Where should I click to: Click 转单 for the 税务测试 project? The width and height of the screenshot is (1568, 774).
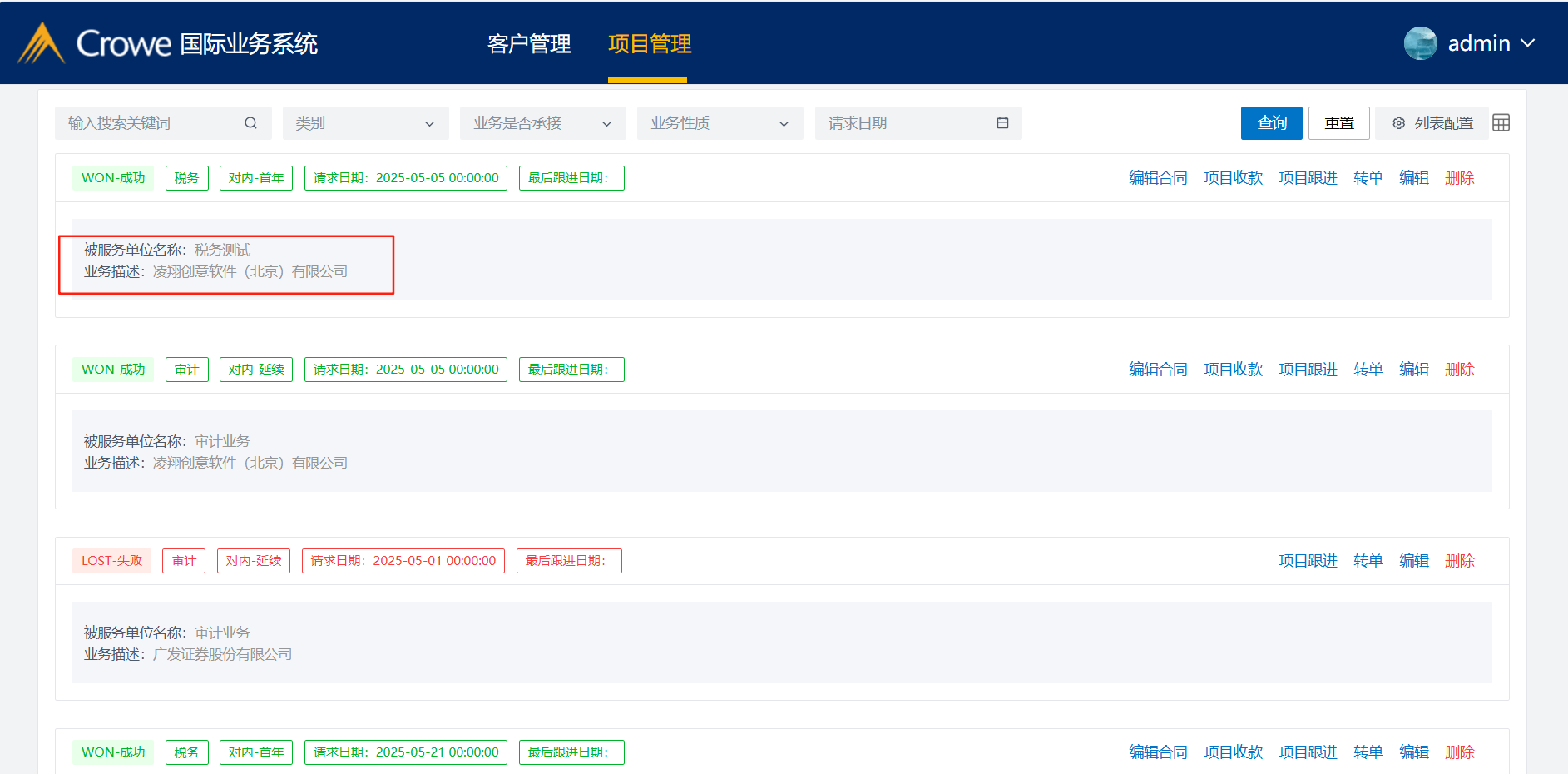tap(1368, 178)
